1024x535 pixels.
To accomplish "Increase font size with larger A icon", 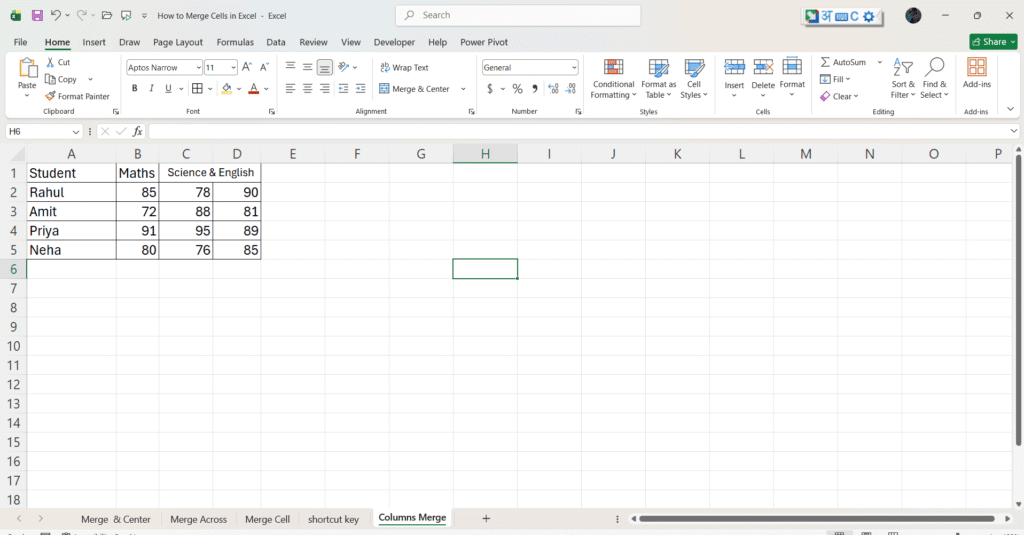I will pos(247,67).
